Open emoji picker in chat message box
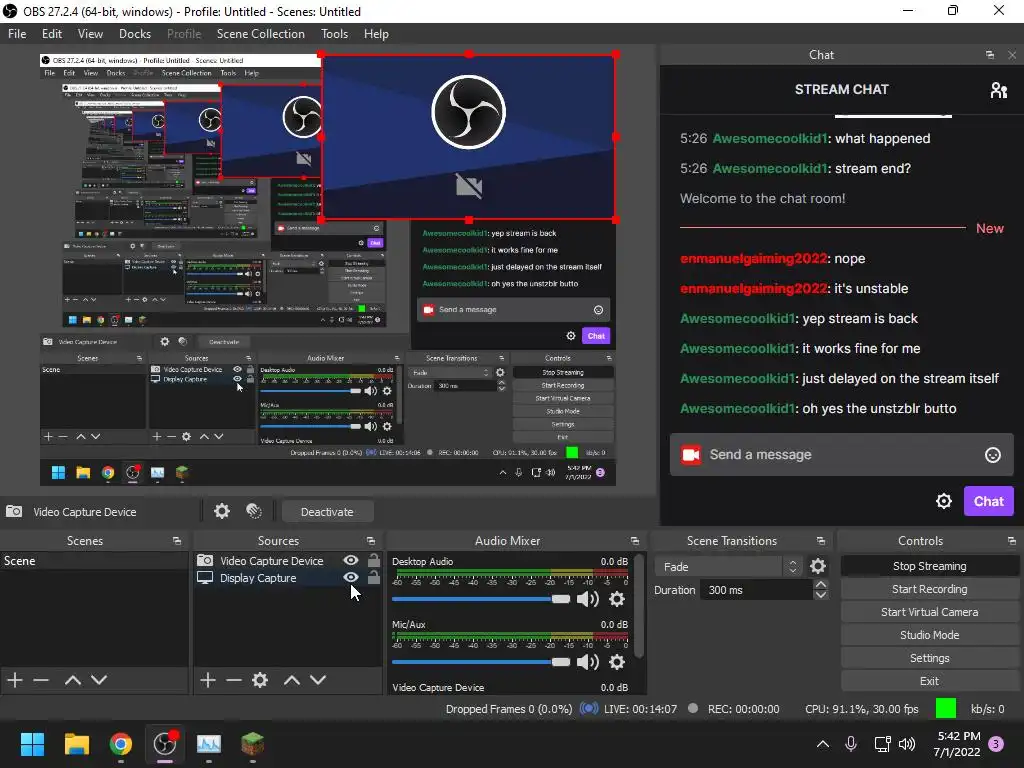Image resolution: width=1024 pixels, height=768 pixels. [993, 455]
